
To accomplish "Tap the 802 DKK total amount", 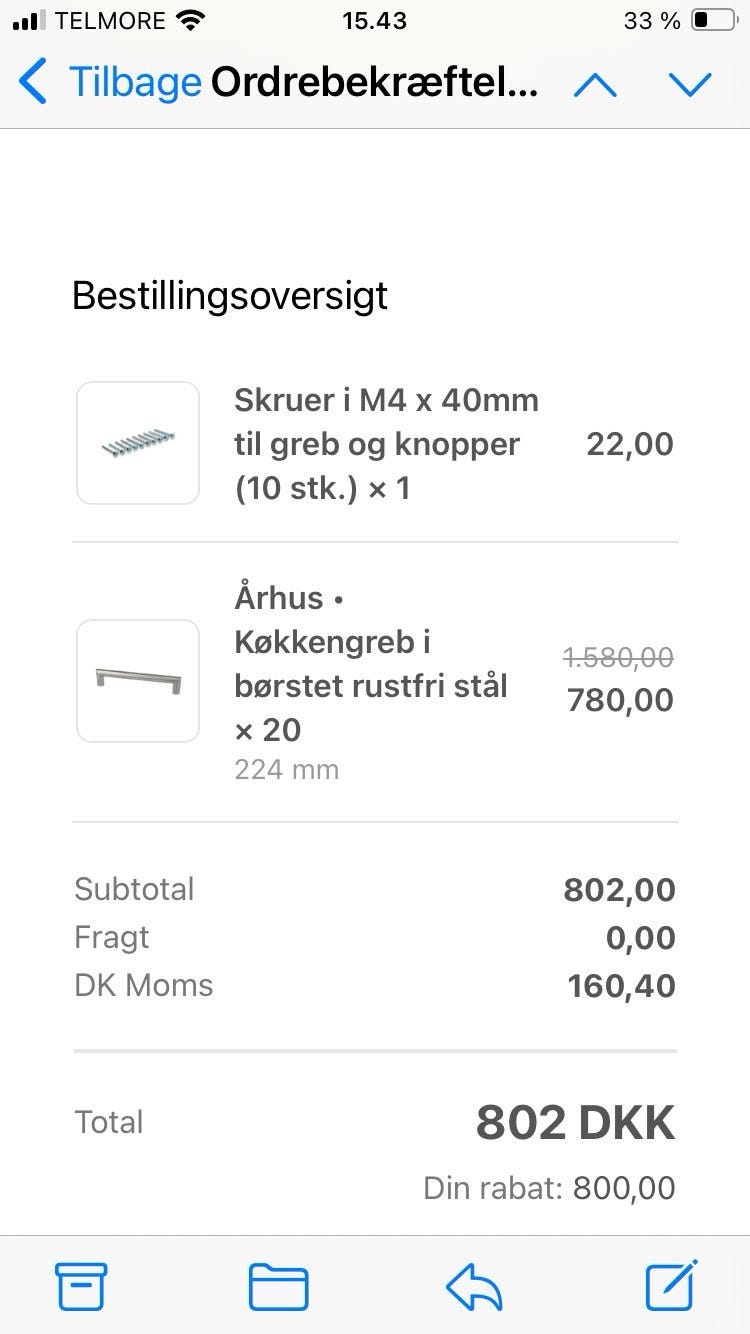I will pos(575,1122).
